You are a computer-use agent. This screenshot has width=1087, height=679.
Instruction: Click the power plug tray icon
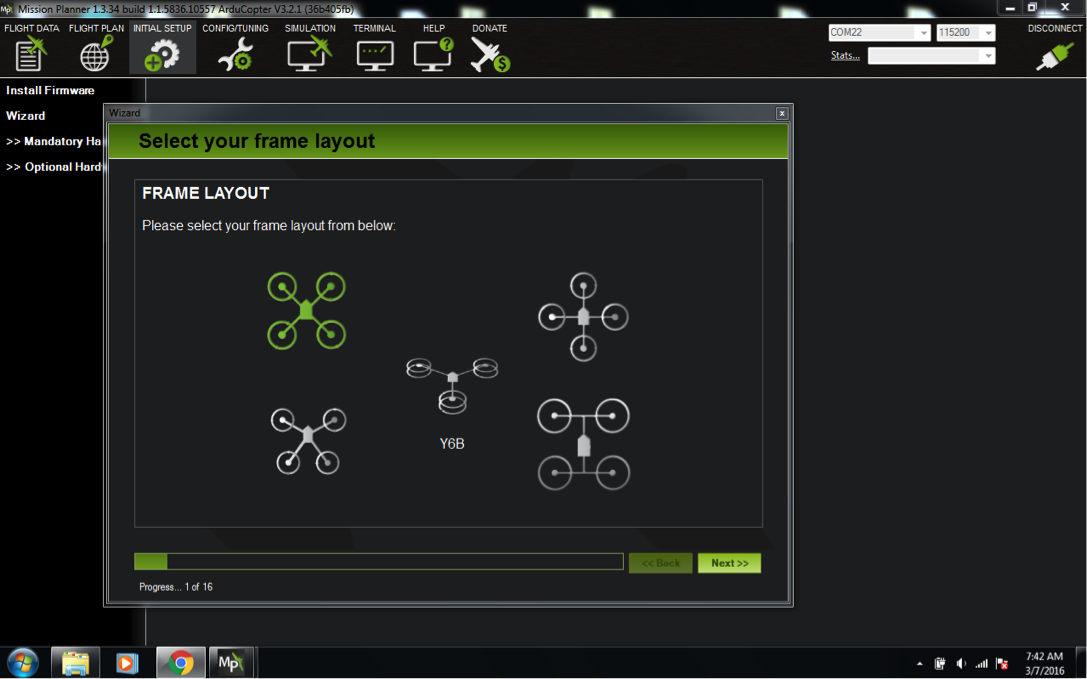(x=940, y=664)
